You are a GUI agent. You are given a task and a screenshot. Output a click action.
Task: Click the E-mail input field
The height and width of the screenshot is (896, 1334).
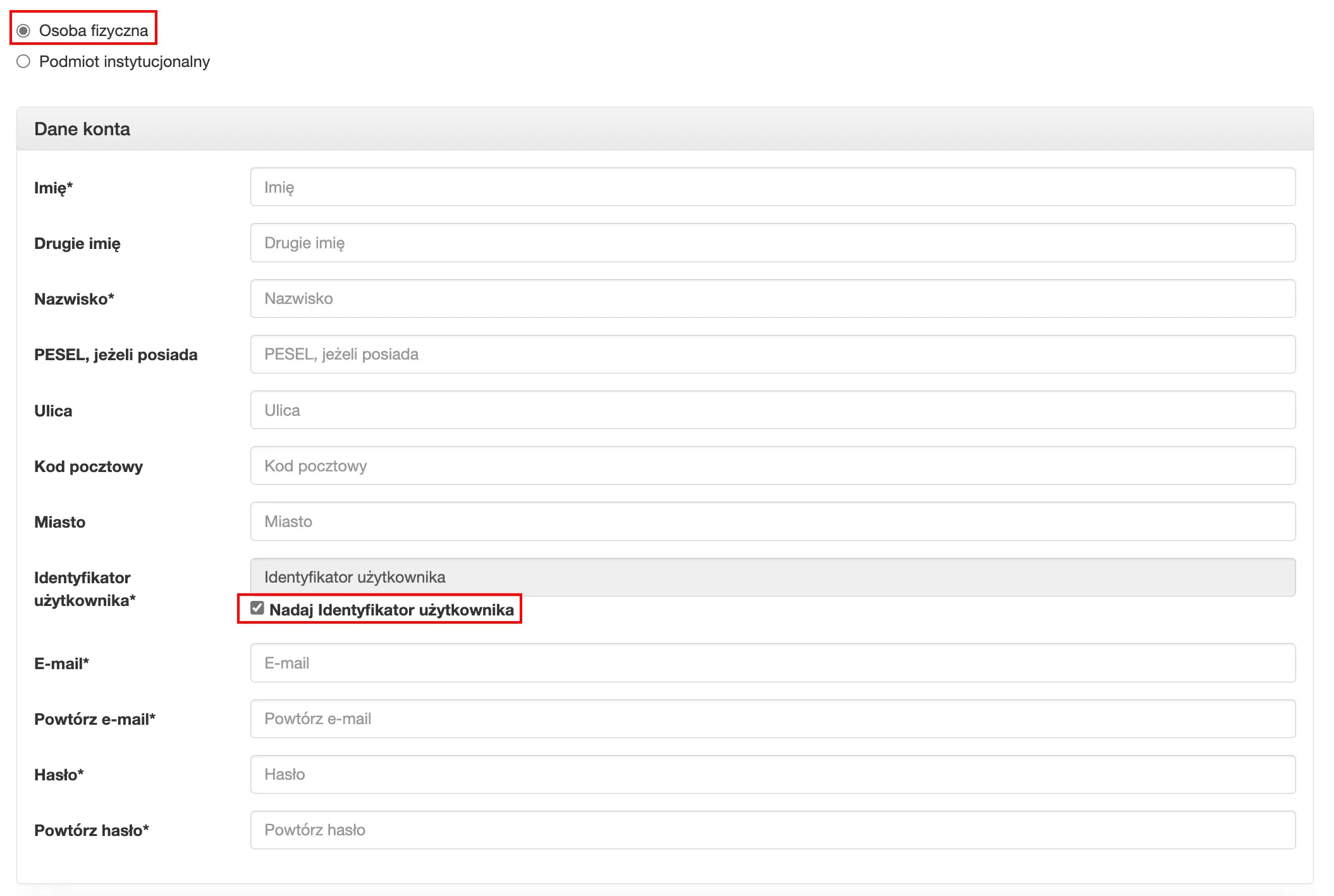point(772,663)
